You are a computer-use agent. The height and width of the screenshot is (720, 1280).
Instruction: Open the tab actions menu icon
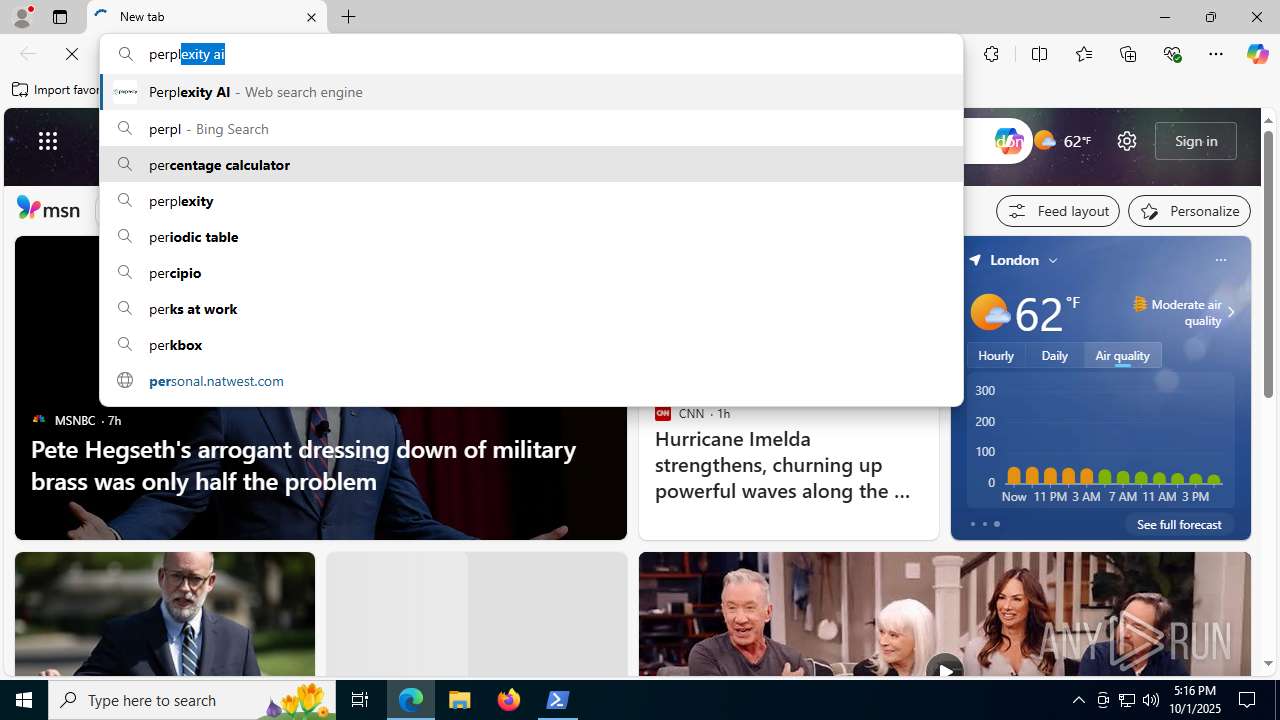60,17
